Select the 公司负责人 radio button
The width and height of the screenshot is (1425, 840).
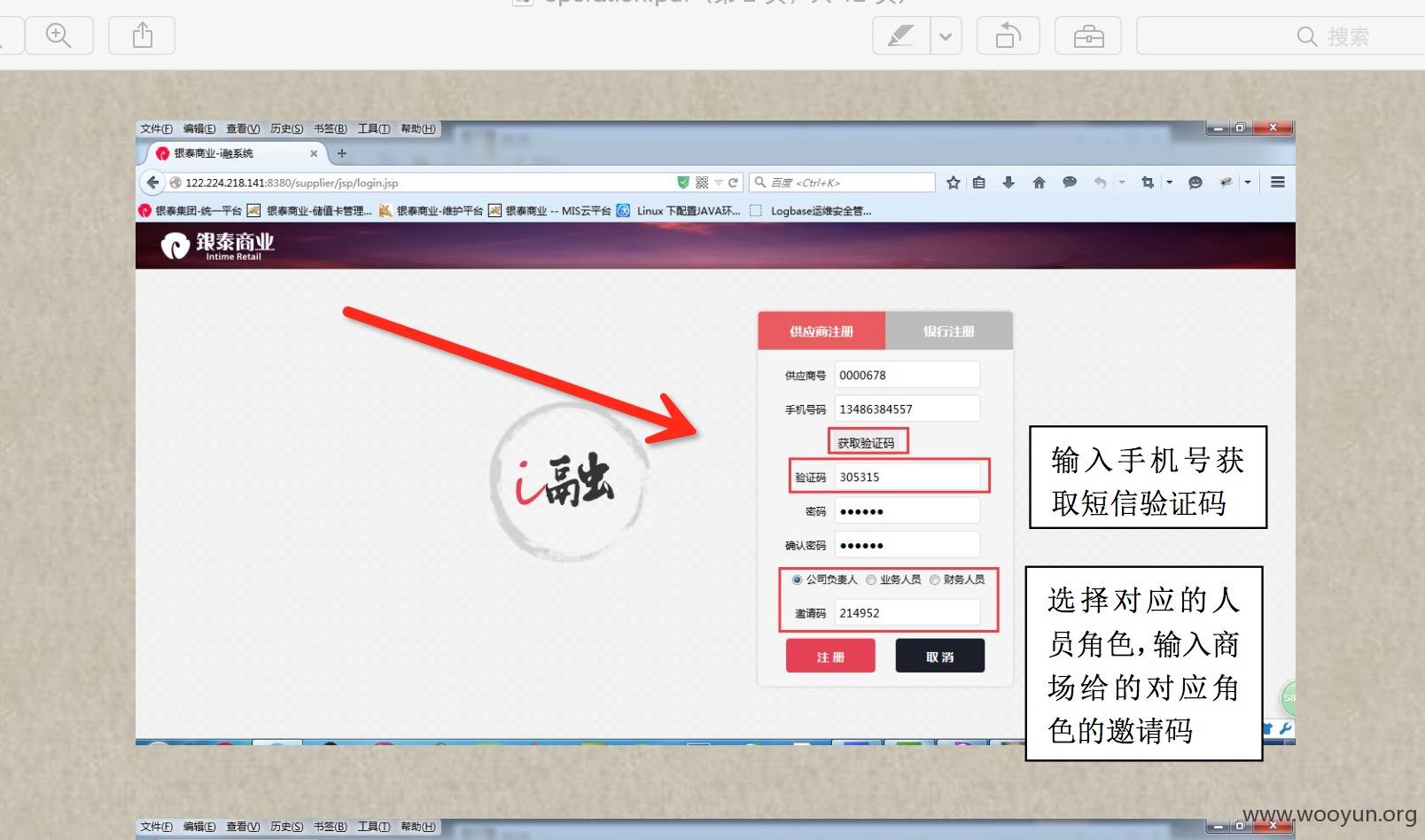click(x=797, y=579)
